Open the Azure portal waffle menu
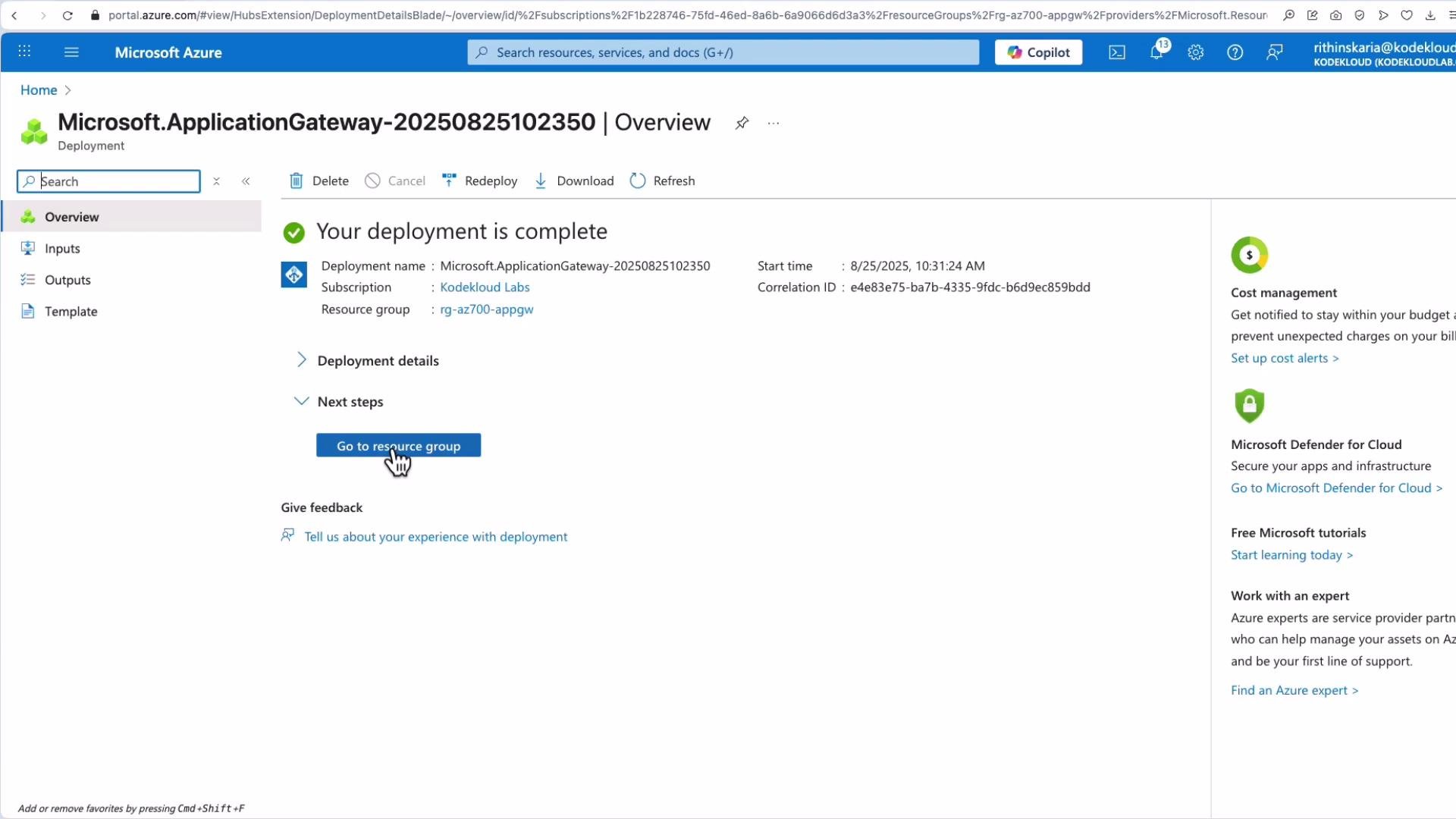 coord(24,52)
